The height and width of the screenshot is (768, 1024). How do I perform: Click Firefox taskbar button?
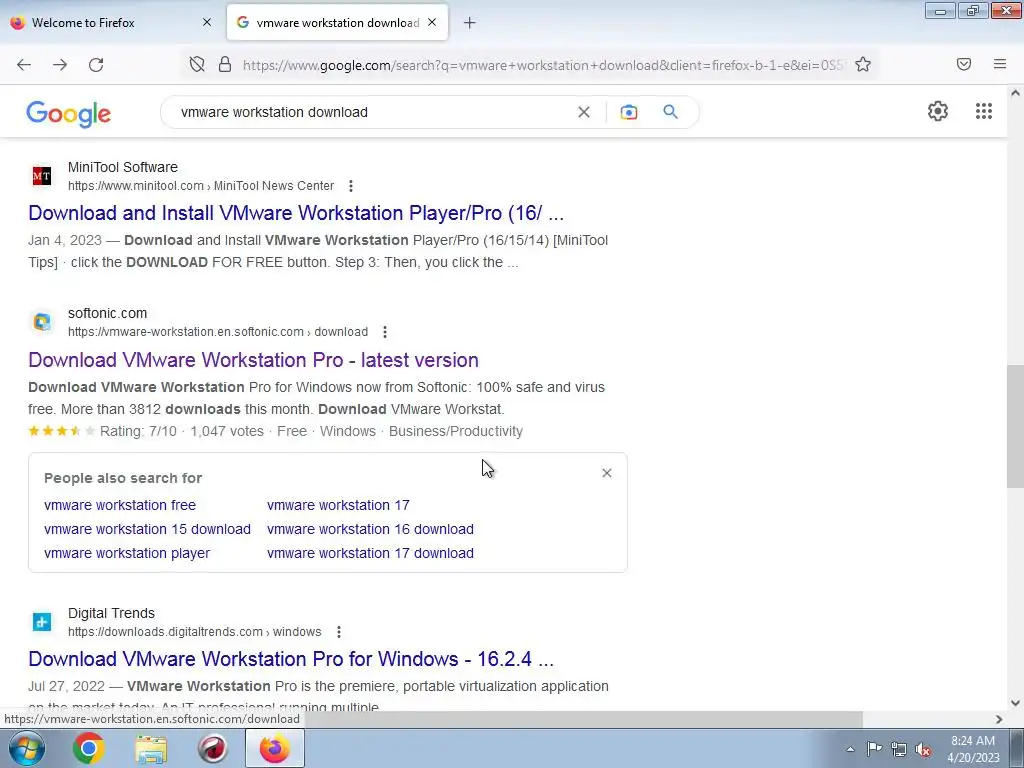coord(275,748)
